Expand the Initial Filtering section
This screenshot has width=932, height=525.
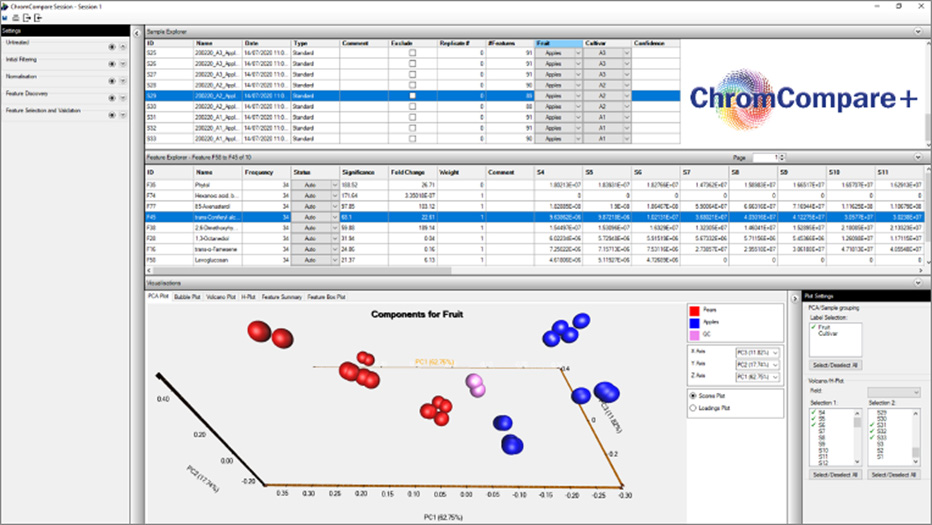(x=123, y=64)
